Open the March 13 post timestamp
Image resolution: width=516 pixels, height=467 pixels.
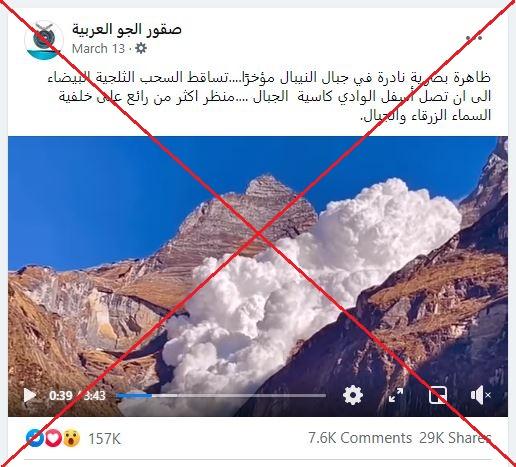point(98,49)
